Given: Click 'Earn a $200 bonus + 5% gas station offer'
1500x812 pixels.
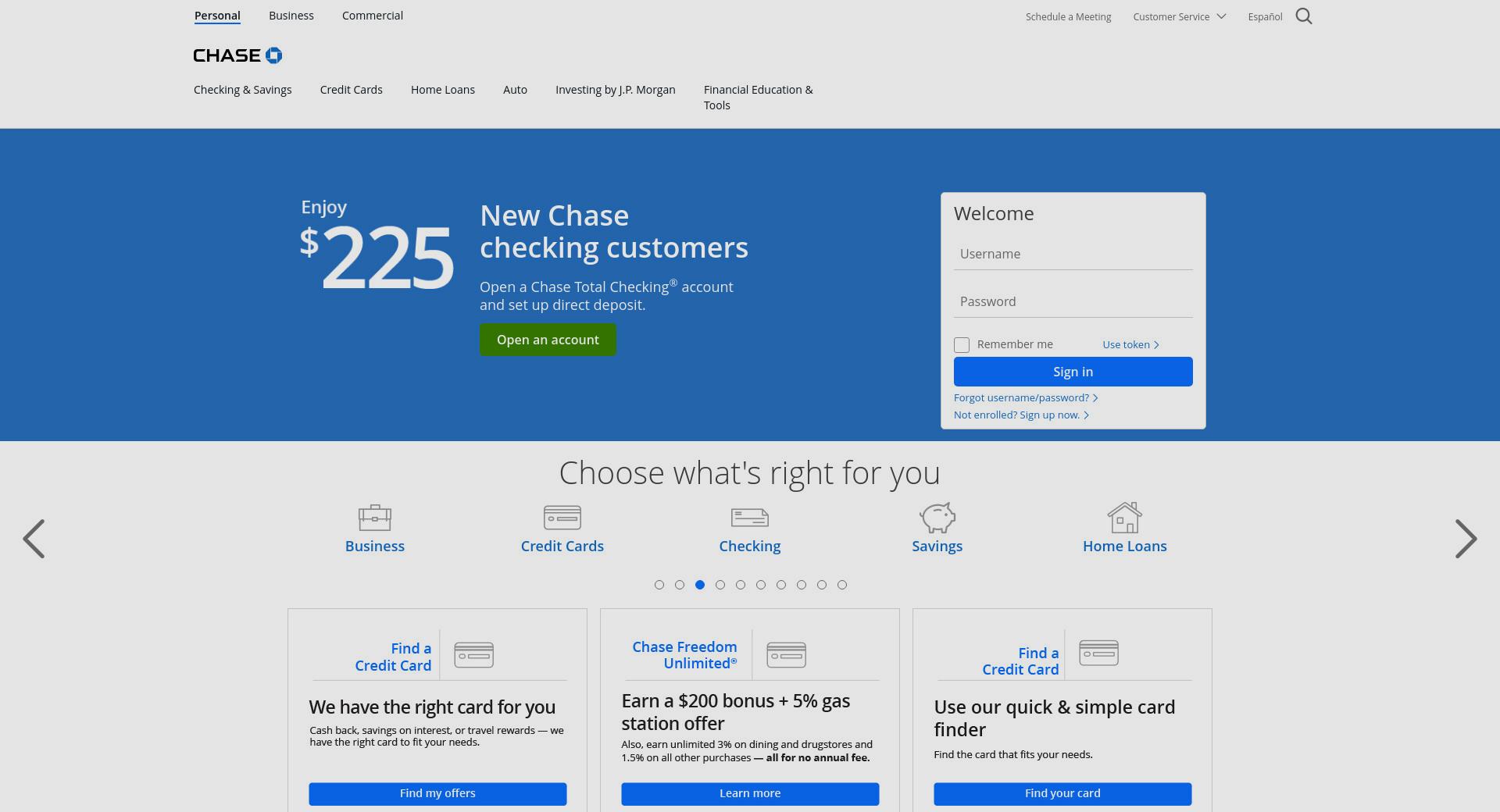Looking at the screenshot, I should coord(736,712).
